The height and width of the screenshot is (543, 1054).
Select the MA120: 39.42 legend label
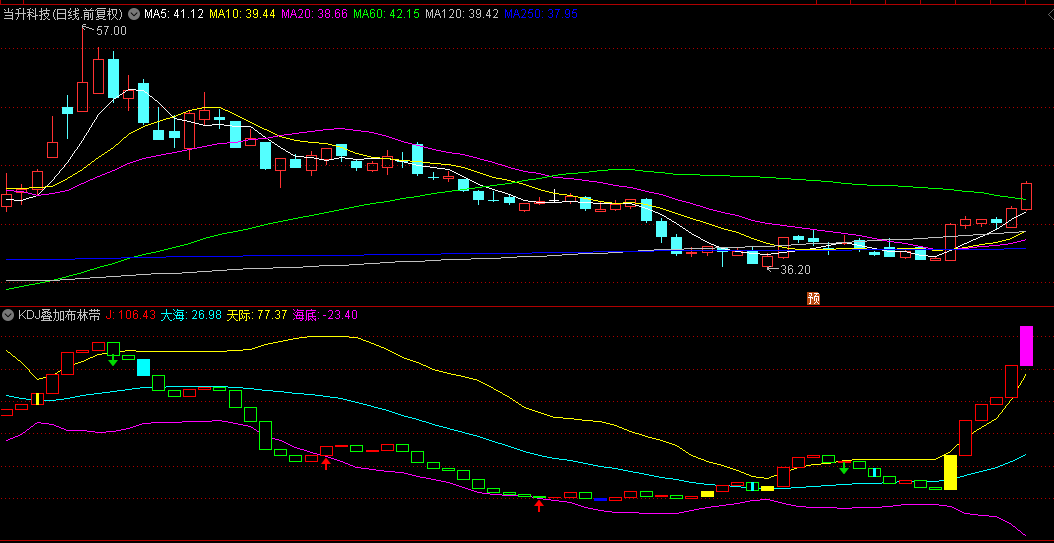tap(462, 13)
